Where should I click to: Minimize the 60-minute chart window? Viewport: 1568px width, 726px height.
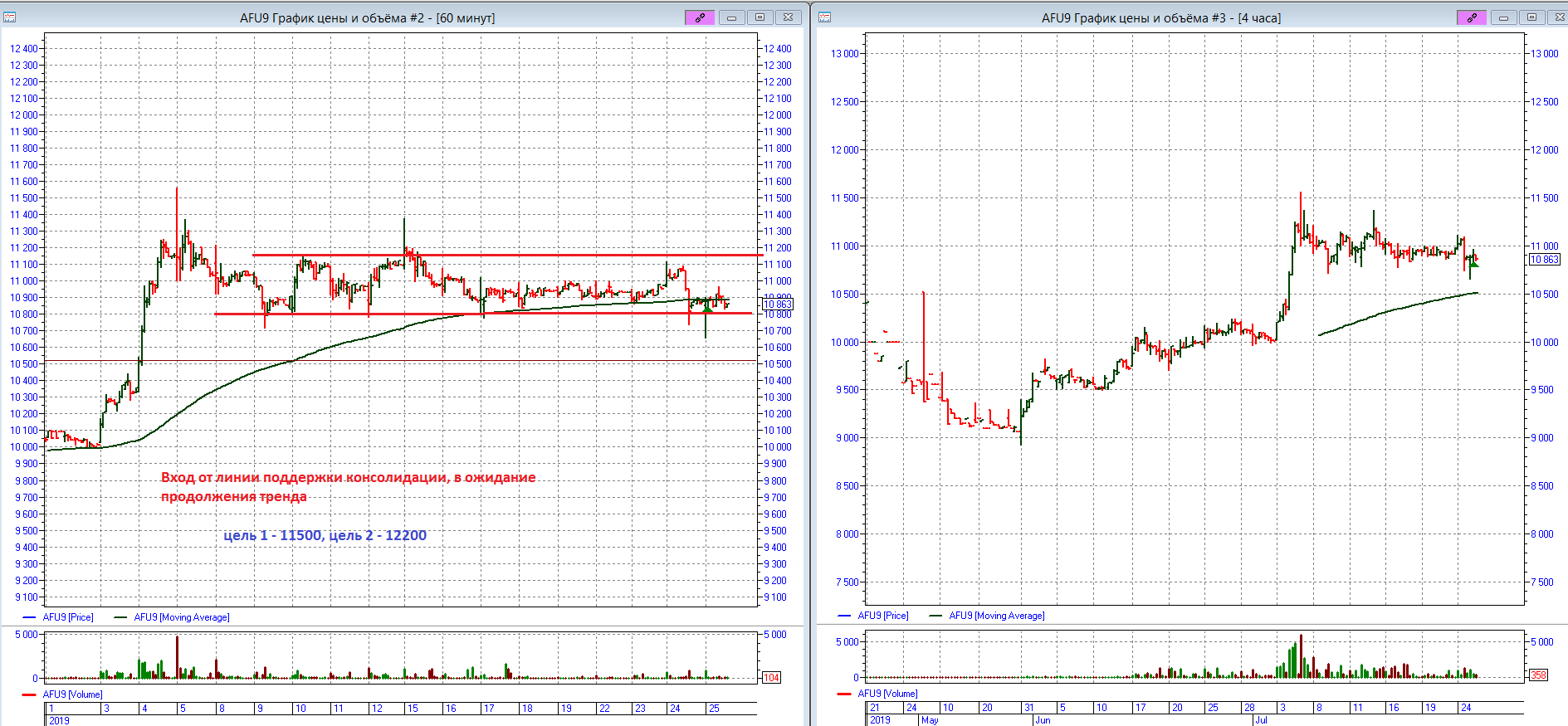[x=731, y=17]
